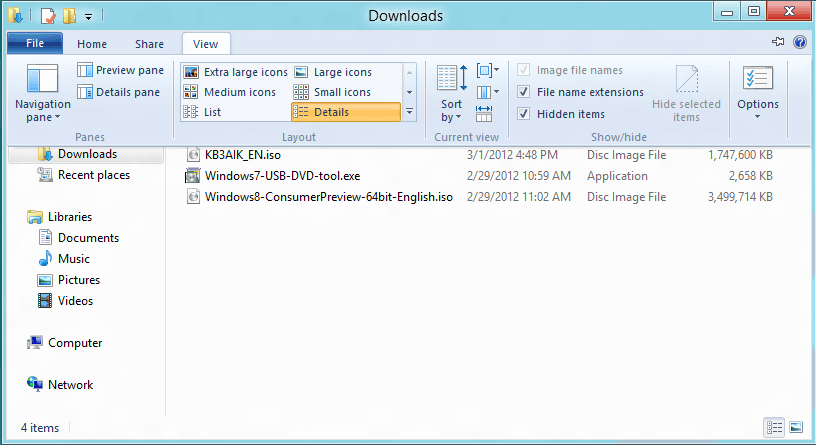
Task: Select Windows8-ConsumerPreview-64bit-English.iso file
Action: click(328, 197)
